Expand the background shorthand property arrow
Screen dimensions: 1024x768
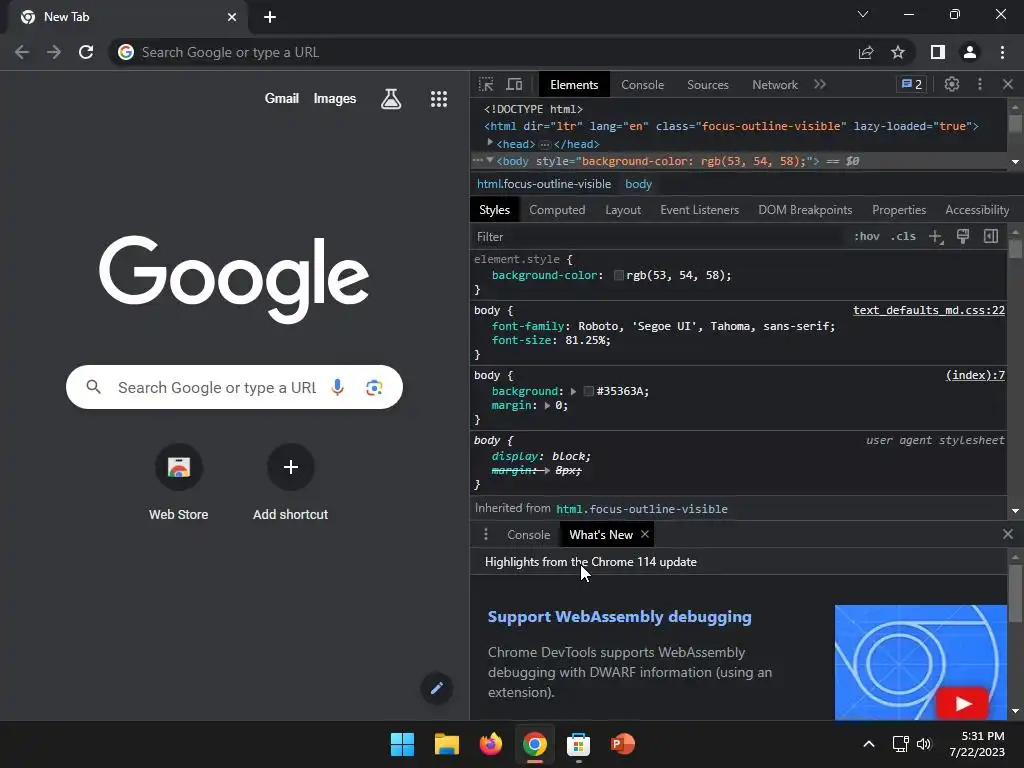click(x=573, y=391)
